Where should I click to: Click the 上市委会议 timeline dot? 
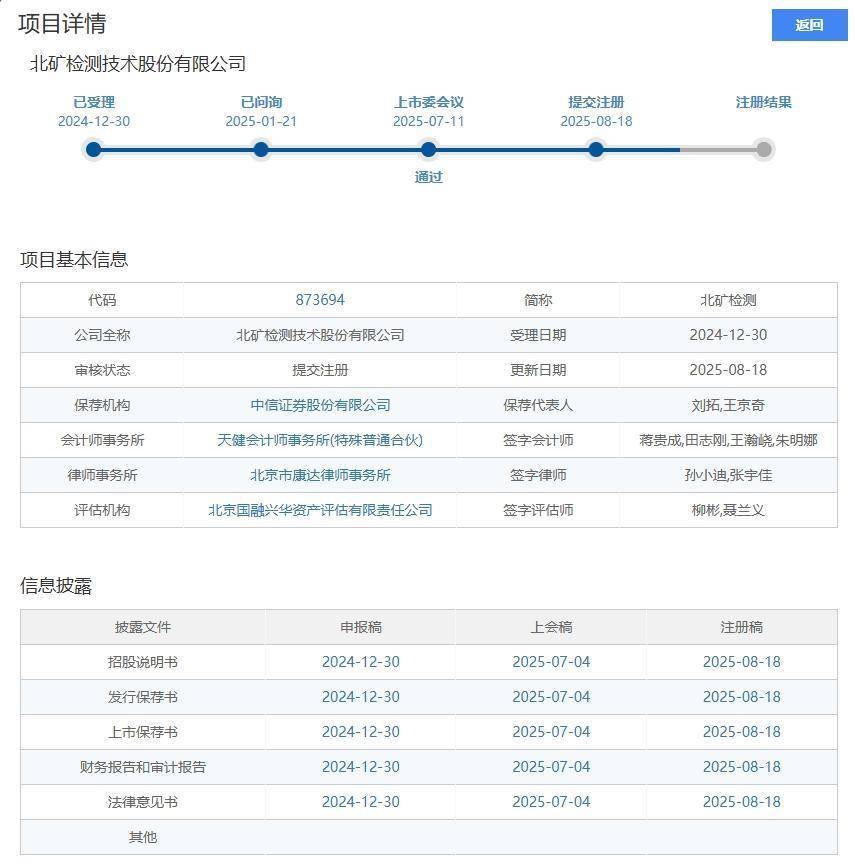429,149
